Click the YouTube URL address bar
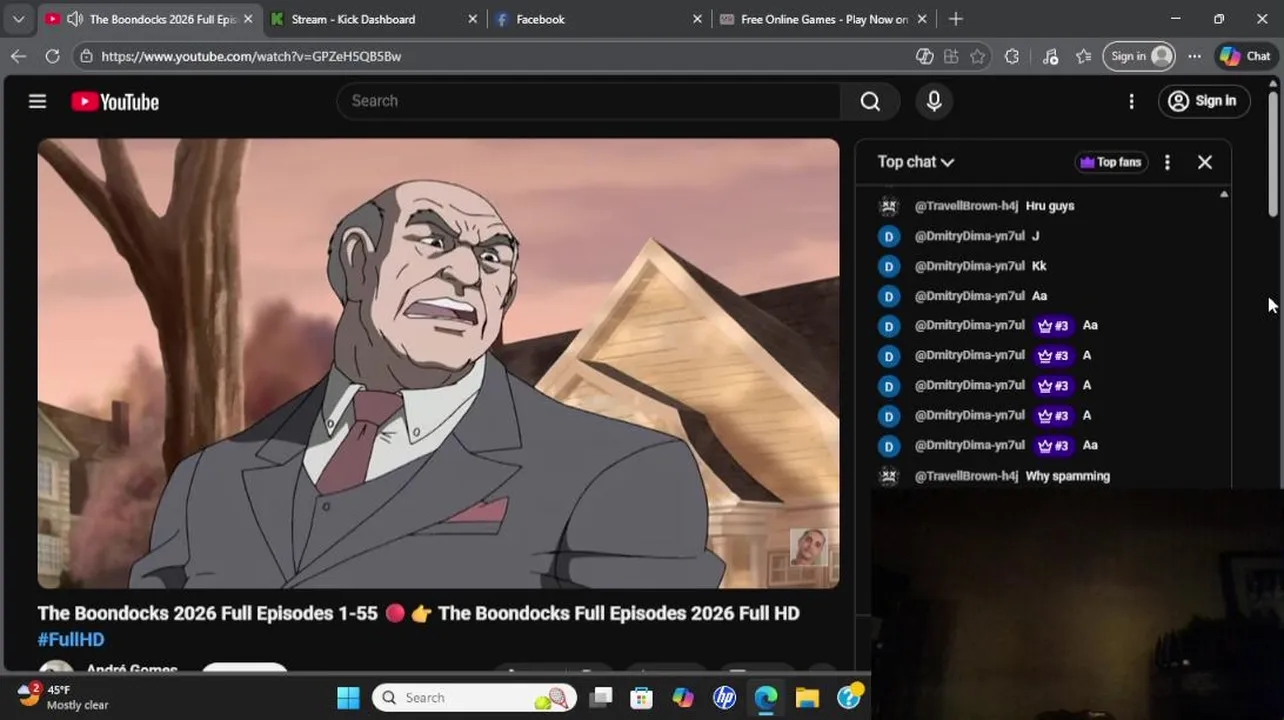The width and height of the screenshot is (1284, 720). pos(500,56)
